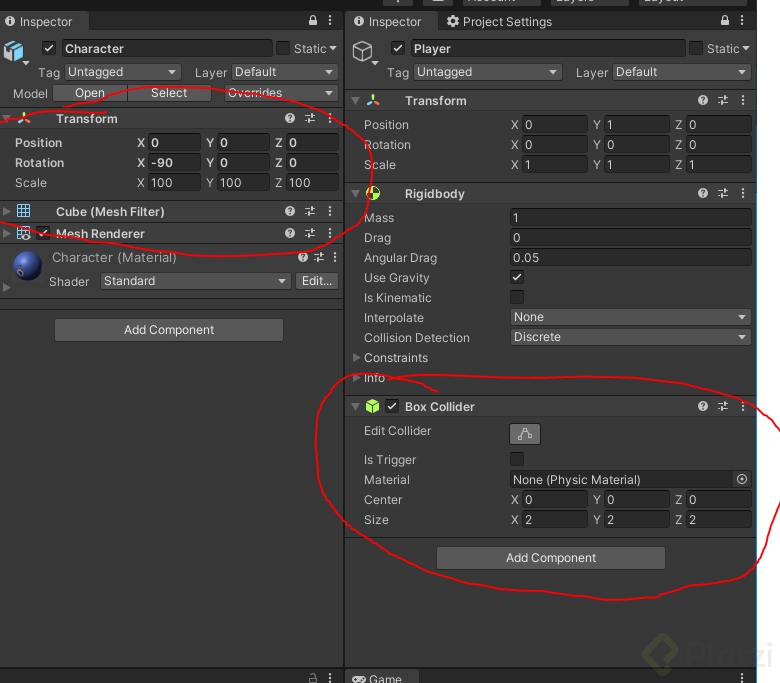Open help for Character Transform component
Viewport: 780px width, 683px height.
point(290,118)
